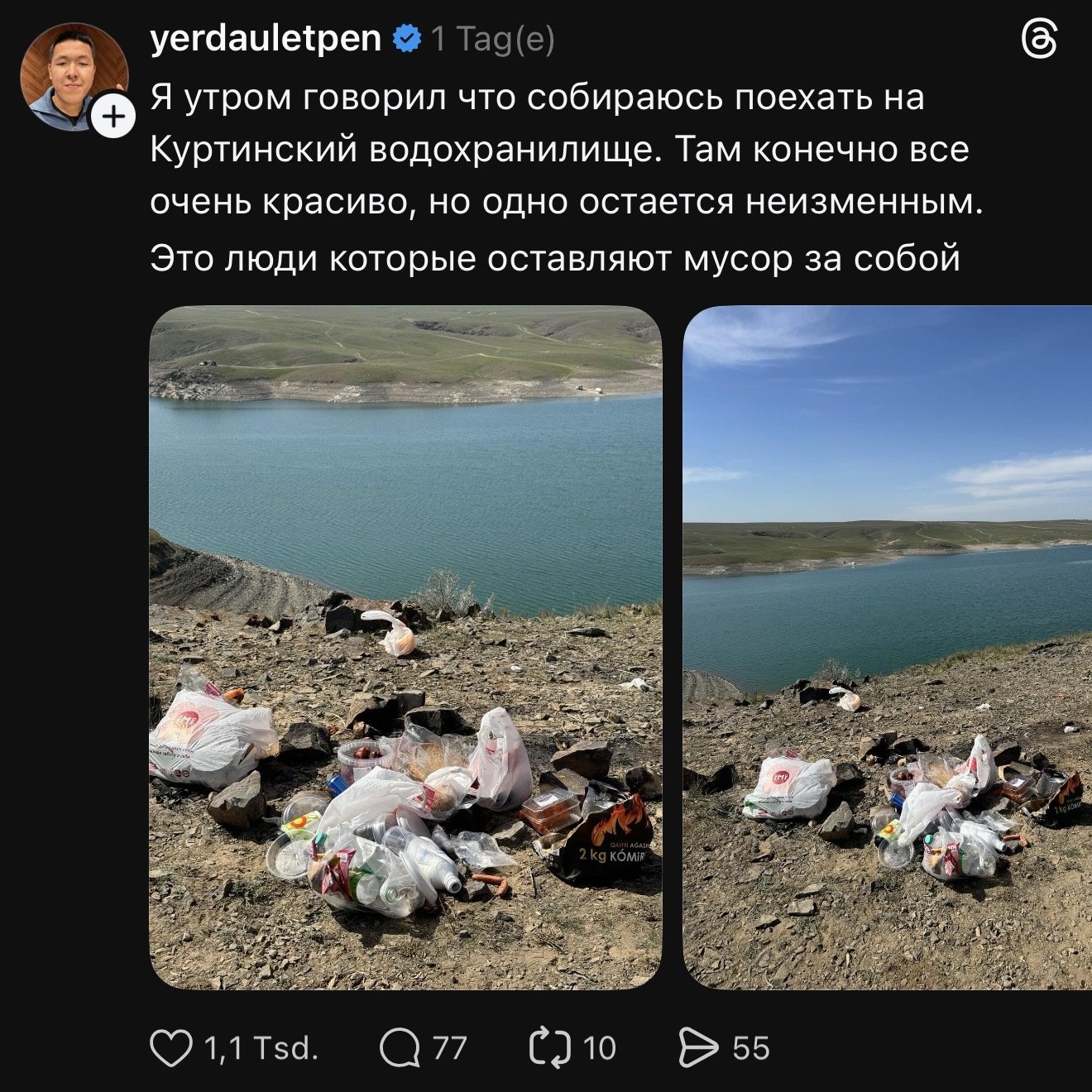The height and width of the screenshot is (1092, 1092).
Task: Click the '1 Tag(e)' timestamp
Action: point(493,39)
